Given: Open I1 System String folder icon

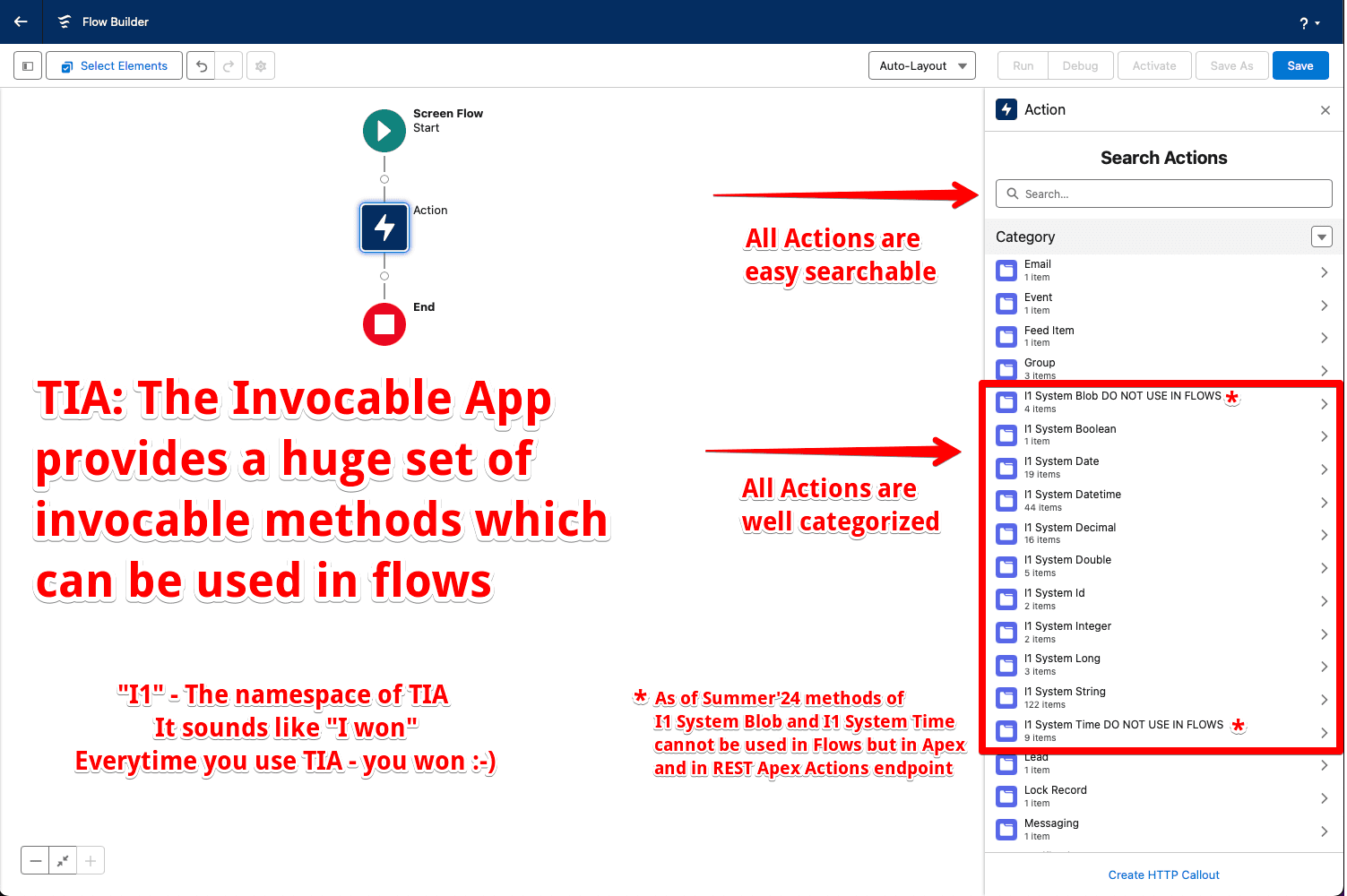Looking at the screenshot, I should [1006, 698].
